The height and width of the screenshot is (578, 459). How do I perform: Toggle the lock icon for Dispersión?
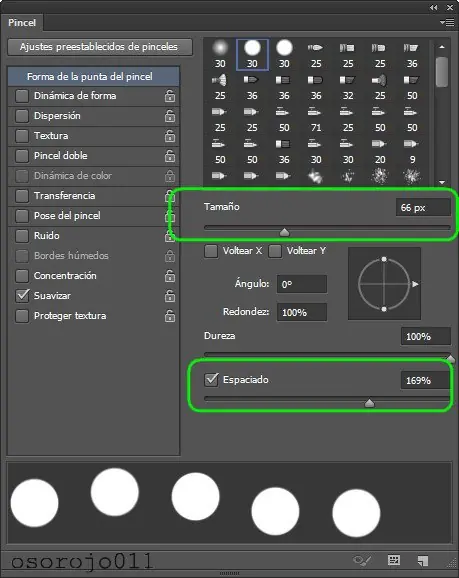[170, 116]
